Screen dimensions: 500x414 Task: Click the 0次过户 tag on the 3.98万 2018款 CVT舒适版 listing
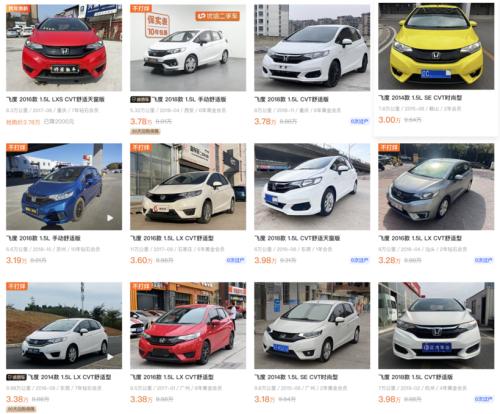pyautogui.click(x=484, y=399)
